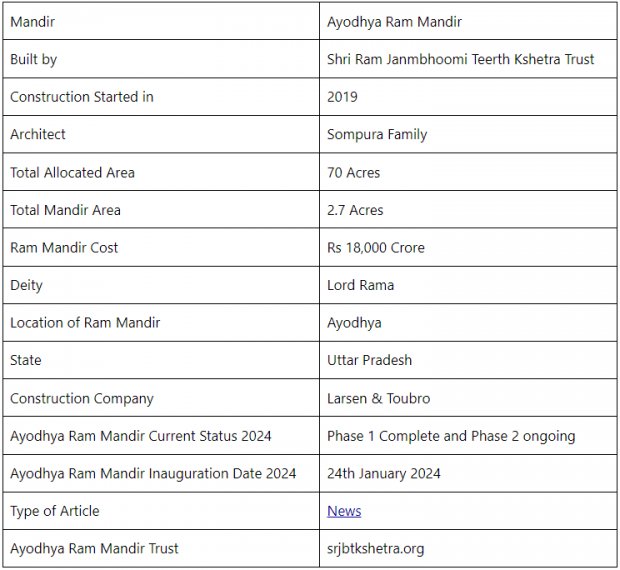Select the 'Type of Article' label
The width and height of the screenshot is (620, 570).
click(55, 511)
